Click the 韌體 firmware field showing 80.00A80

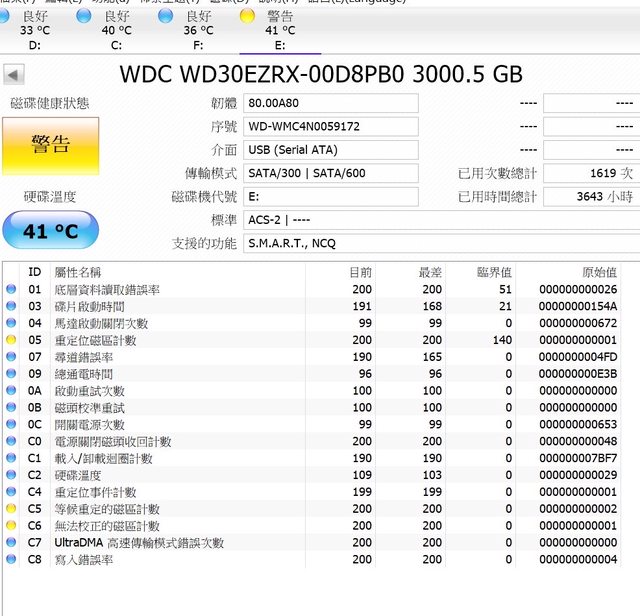(x=331, y=103)
